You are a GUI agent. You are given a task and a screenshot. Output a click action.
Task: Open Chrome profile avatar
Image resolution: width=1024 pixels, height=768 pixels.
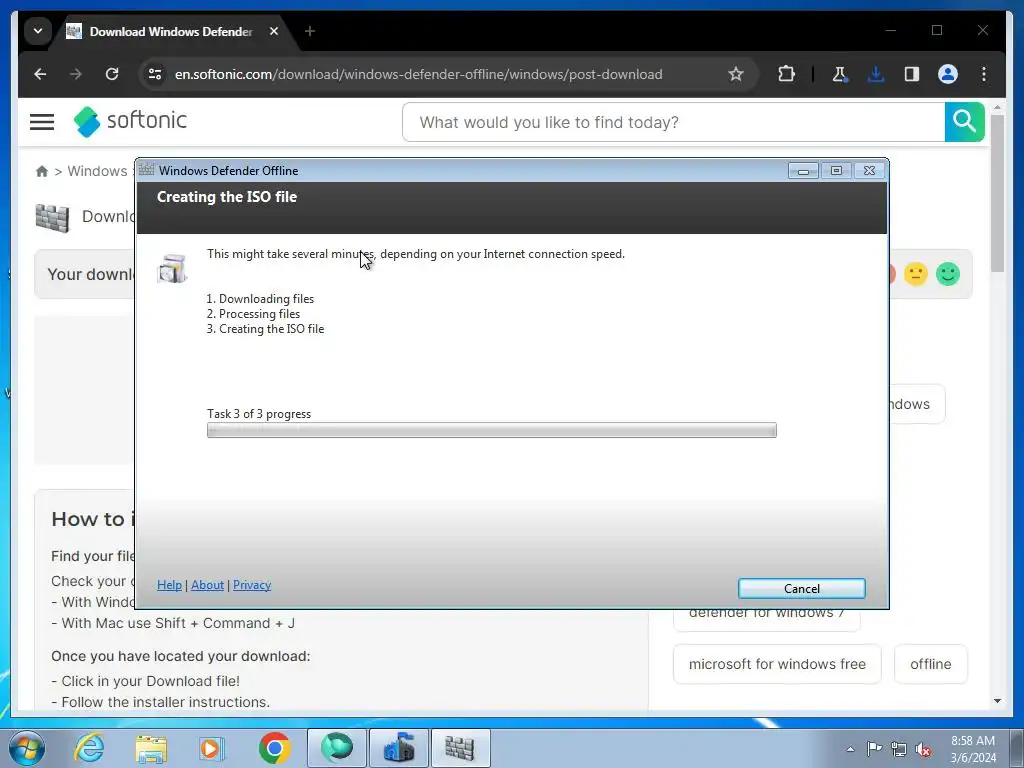[948, 74]
